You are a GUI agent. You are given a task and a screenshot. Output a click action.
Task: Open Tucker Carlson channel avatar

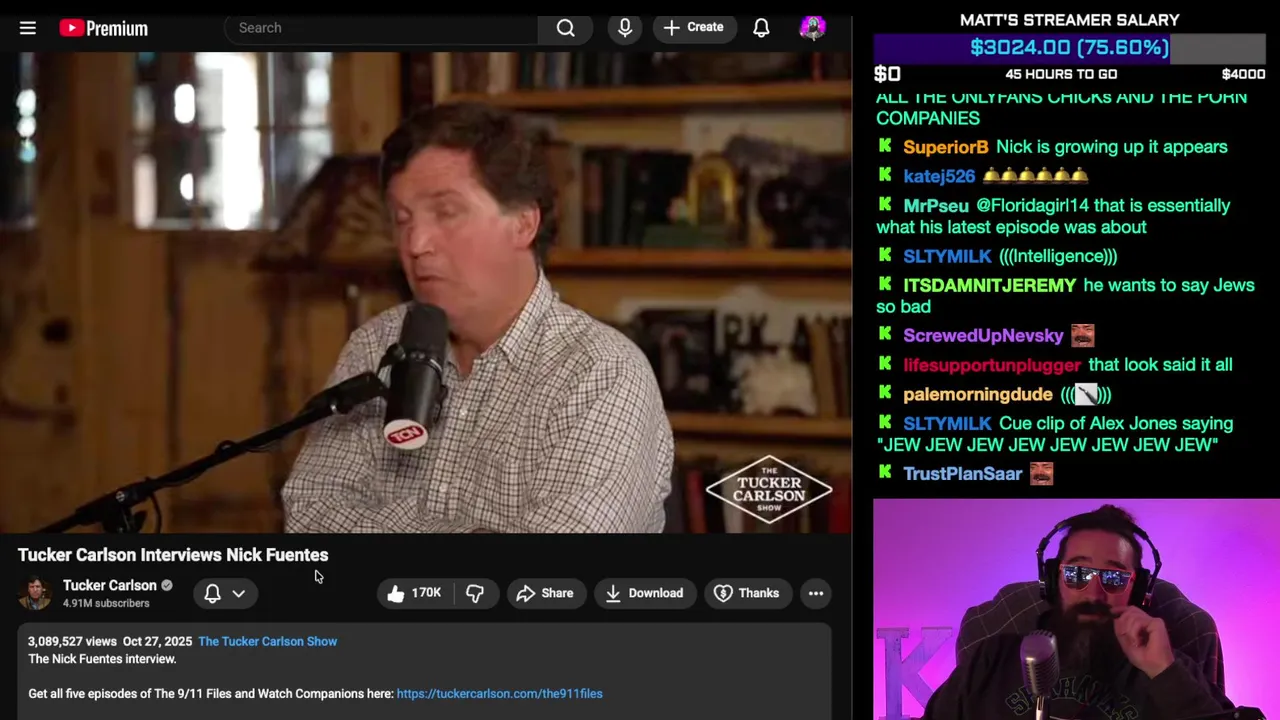[x=35, y=593]
